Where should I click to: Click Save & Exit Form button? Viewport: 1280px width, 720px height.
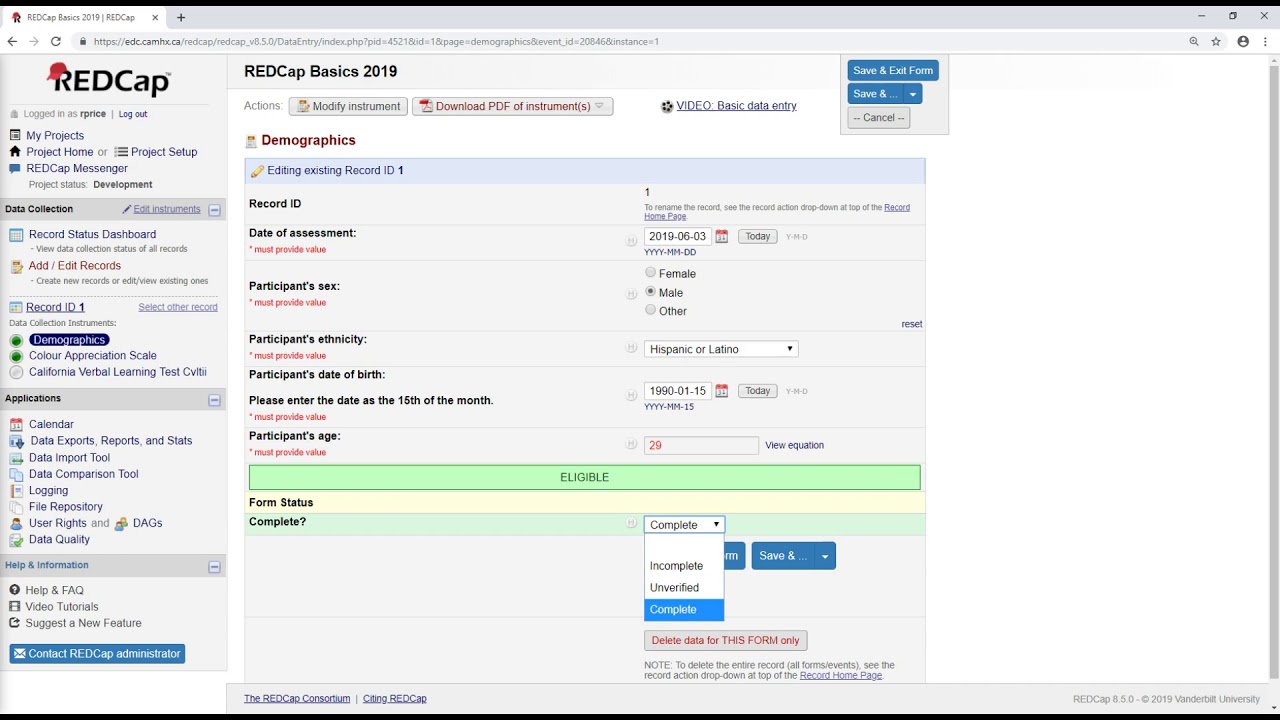point(893,70)
